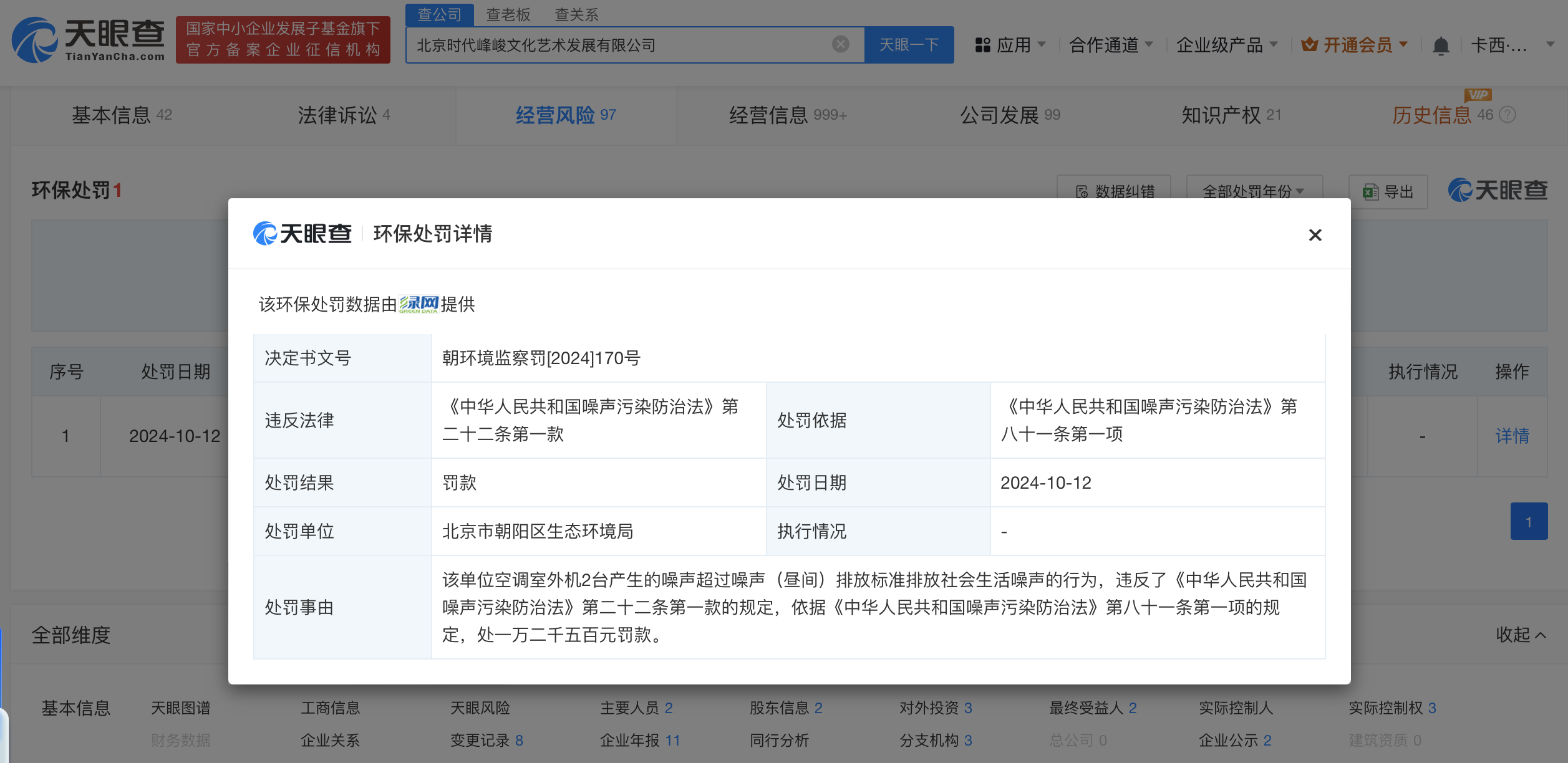
Task: Switch to the 查老板 search tab
Action: pos(508,14)
